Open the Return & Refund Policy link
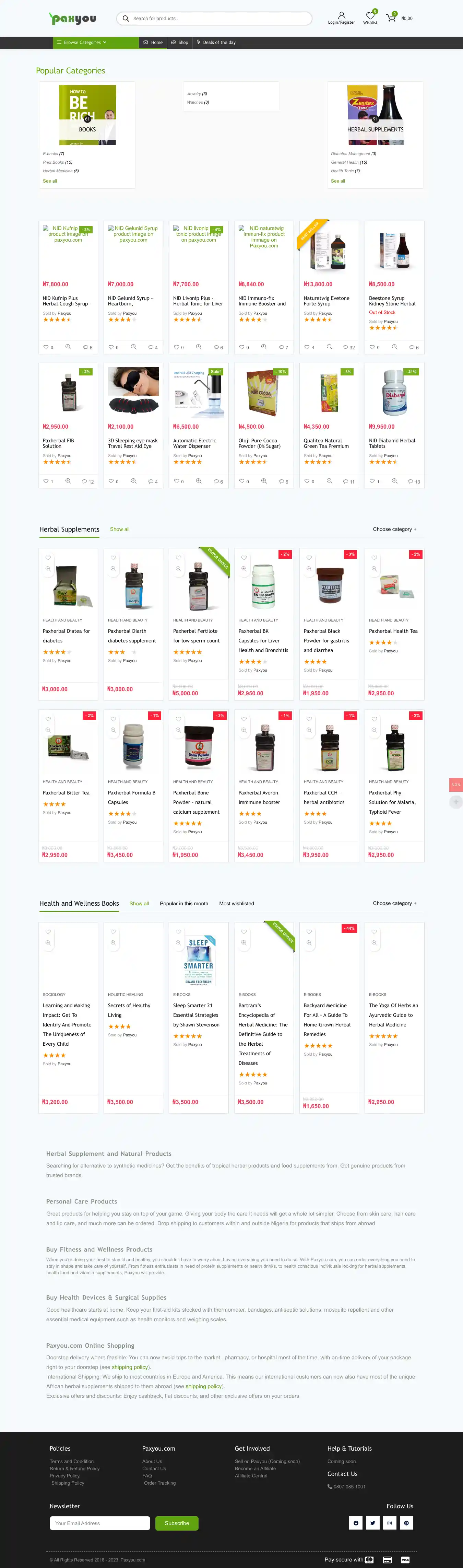 (x=75, y=1469)
